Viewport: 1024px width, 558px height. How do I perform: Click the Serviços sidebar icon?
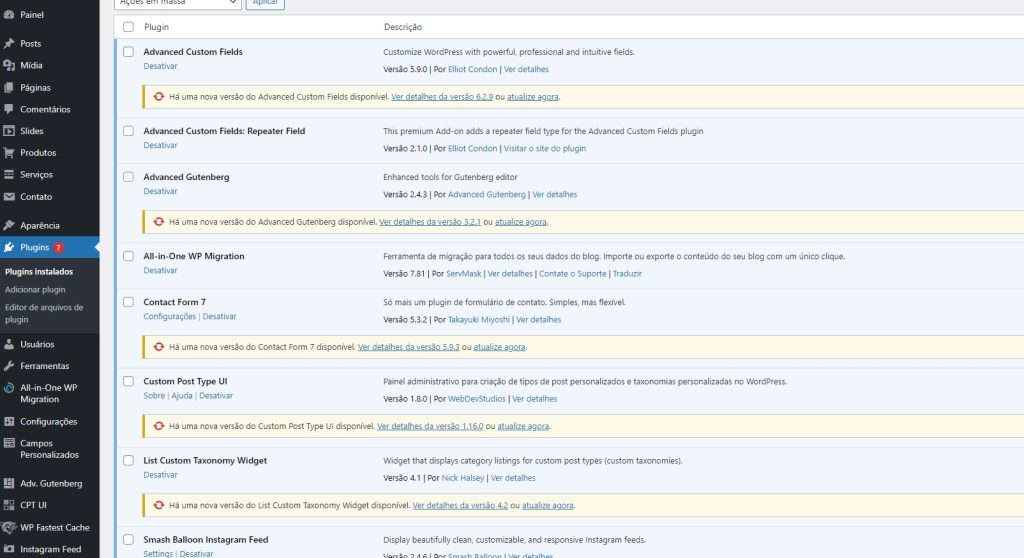point(8,174)
